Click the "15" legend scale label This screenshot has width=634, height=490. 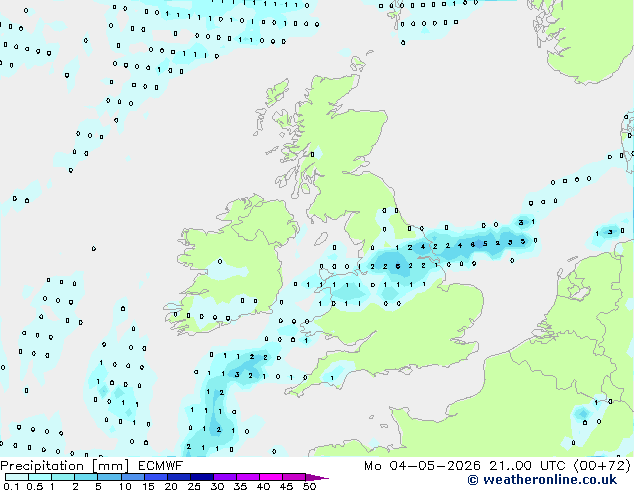(148, 486)
